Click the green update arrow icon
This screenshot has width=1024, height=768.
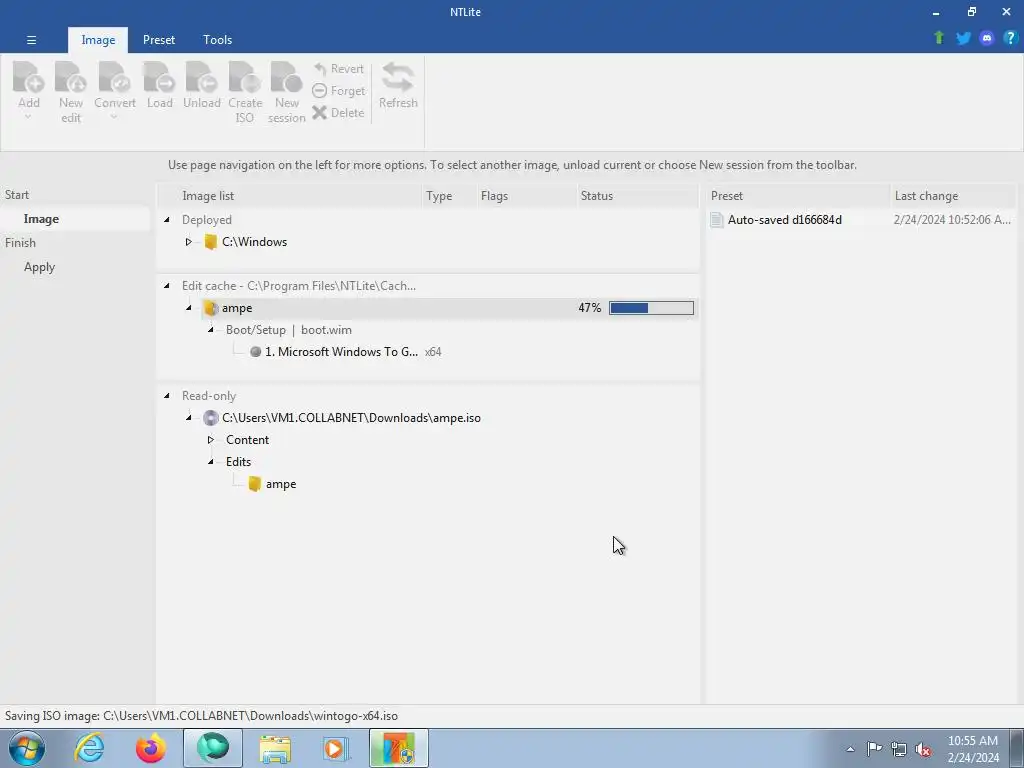(x=939, y=38)
